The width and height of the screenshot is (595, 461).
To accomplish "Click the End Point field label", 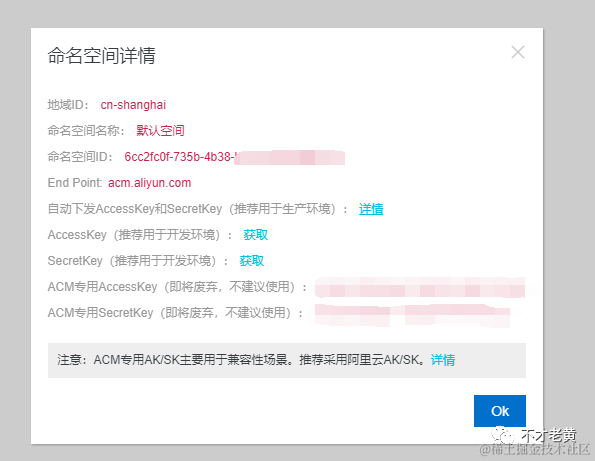I will (x=75, y=183).
